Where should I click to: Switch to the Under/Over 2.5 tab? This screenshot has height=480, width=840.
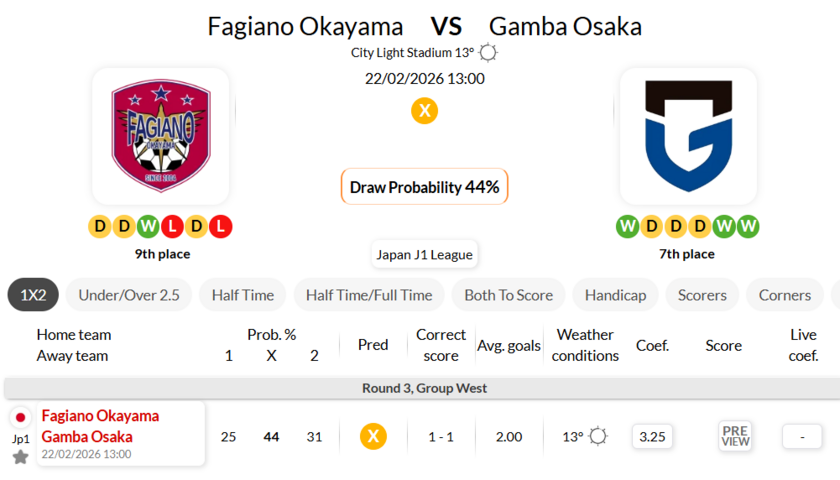129,295
